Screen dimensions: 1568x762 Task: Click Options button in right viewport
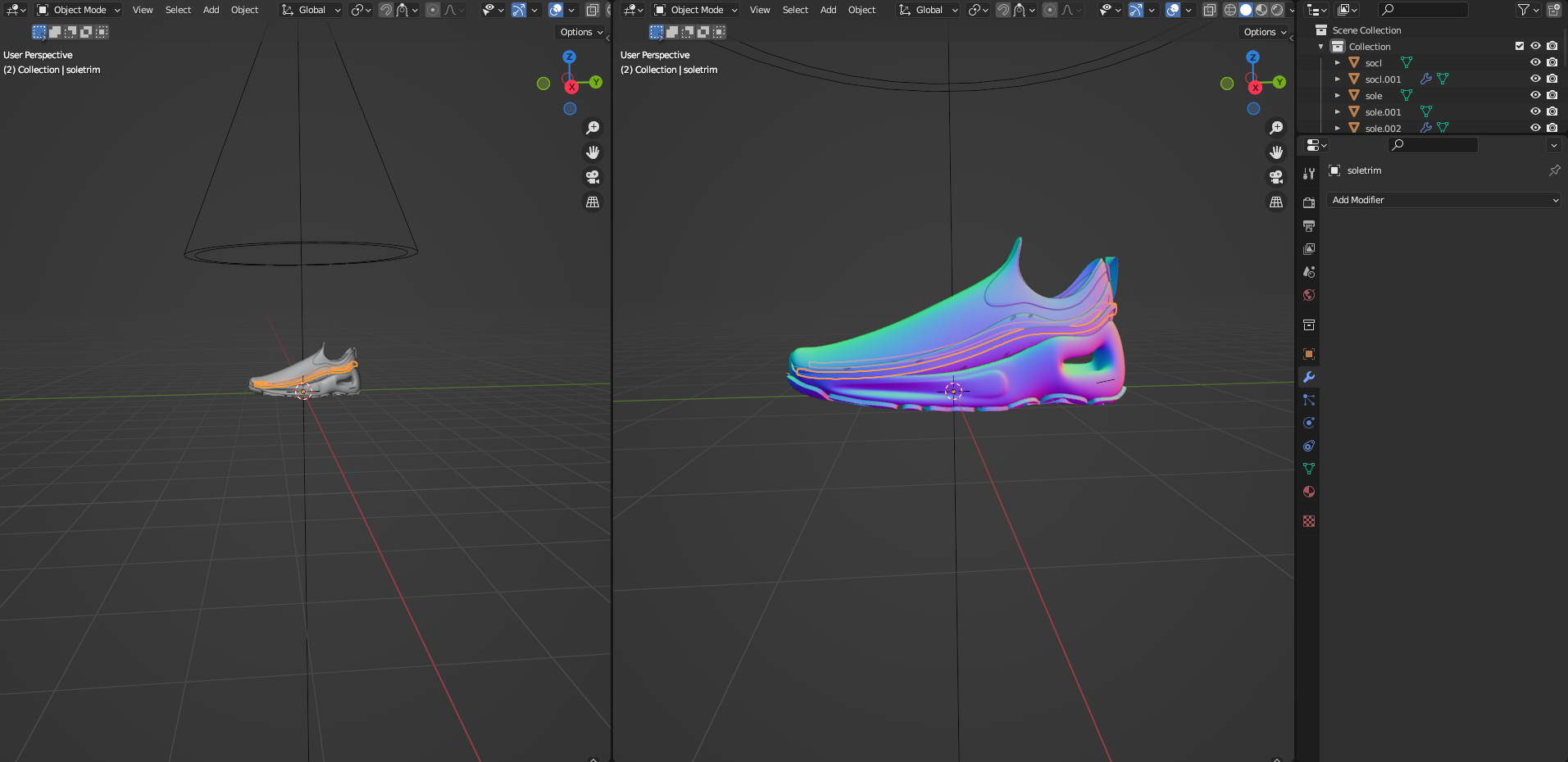[x=1263, y=32]
